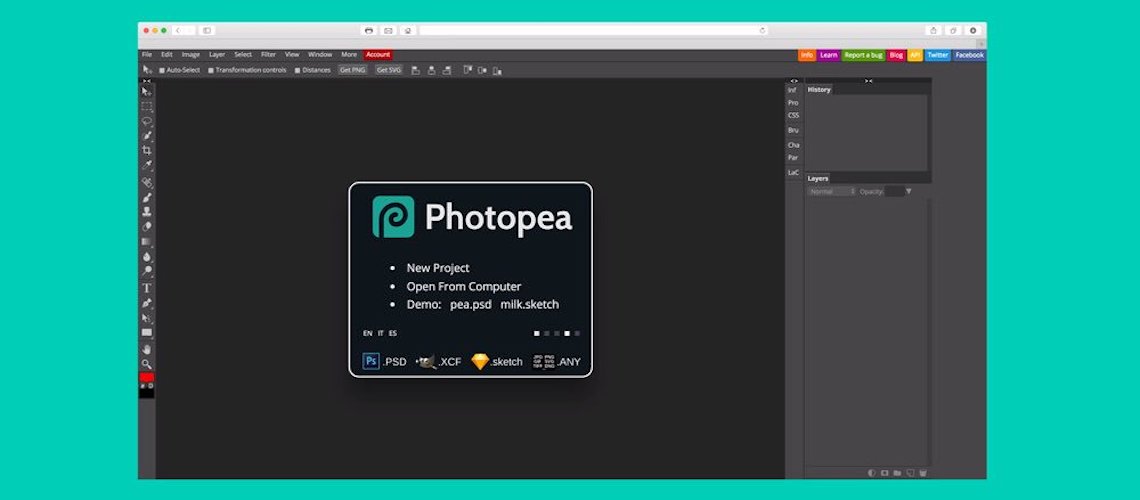The height and width of the screenshot is (500, 1140).
Task: Click the browser sidebar toggle icon
Action: coord(206,31)
